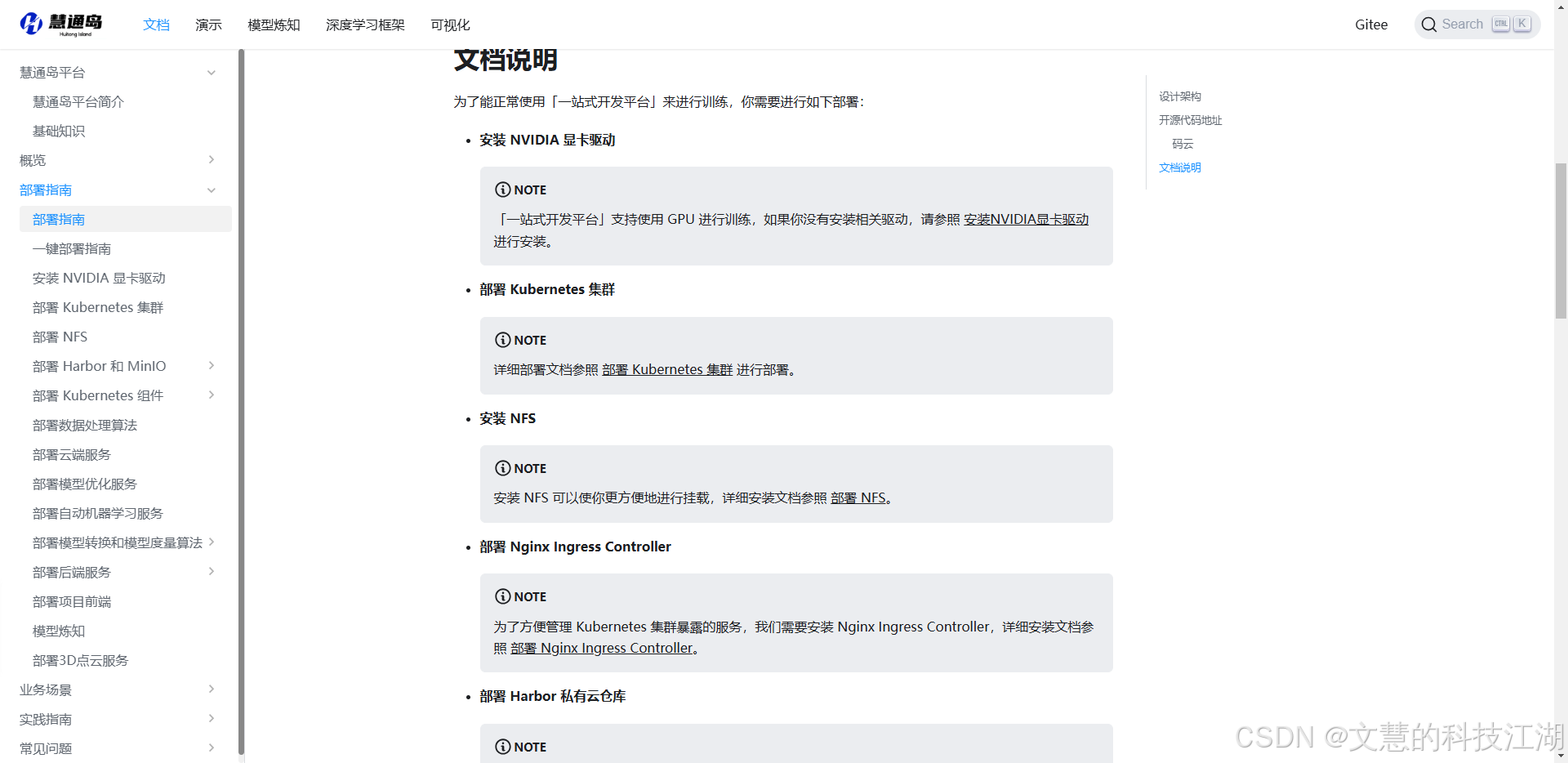
Task: Expand 部署 Harbor 和 MinIO chevron
Action: pos(212,366)
